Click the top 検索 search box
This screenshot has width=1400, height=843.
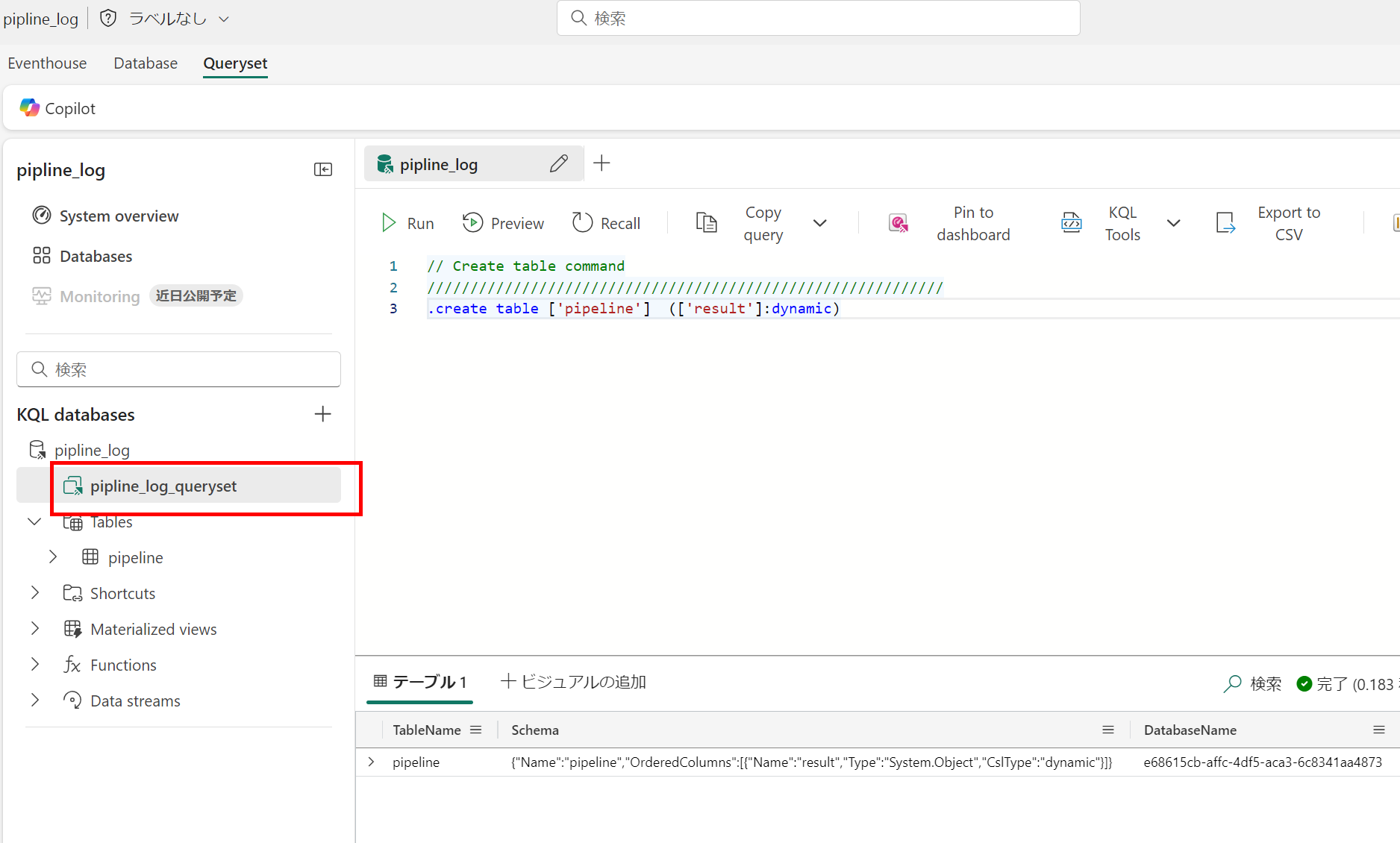tap(819, 18)
